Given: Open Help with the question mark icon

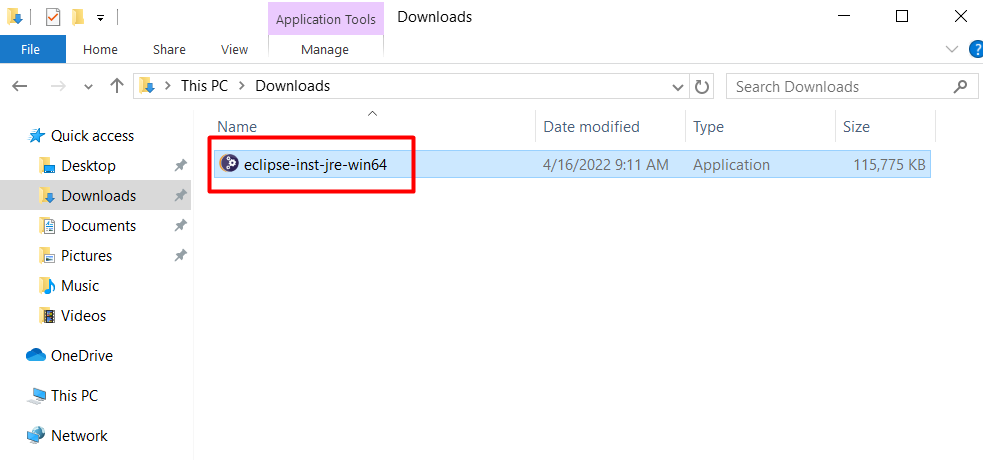Looking at the screenshot, I should tap(975, 49).
